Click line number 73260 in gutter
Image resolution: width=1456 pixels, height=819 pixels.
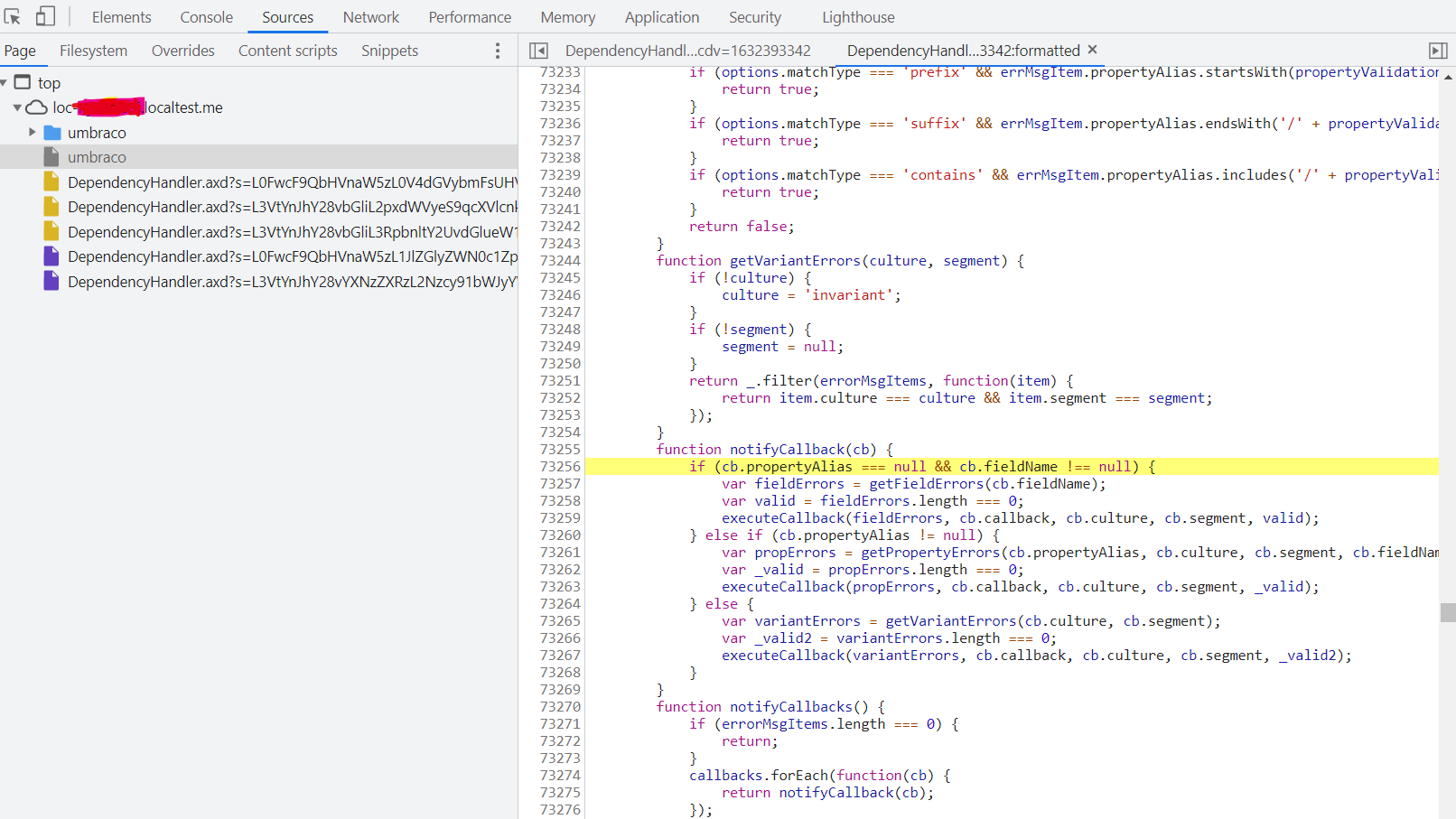click(560, 535)
